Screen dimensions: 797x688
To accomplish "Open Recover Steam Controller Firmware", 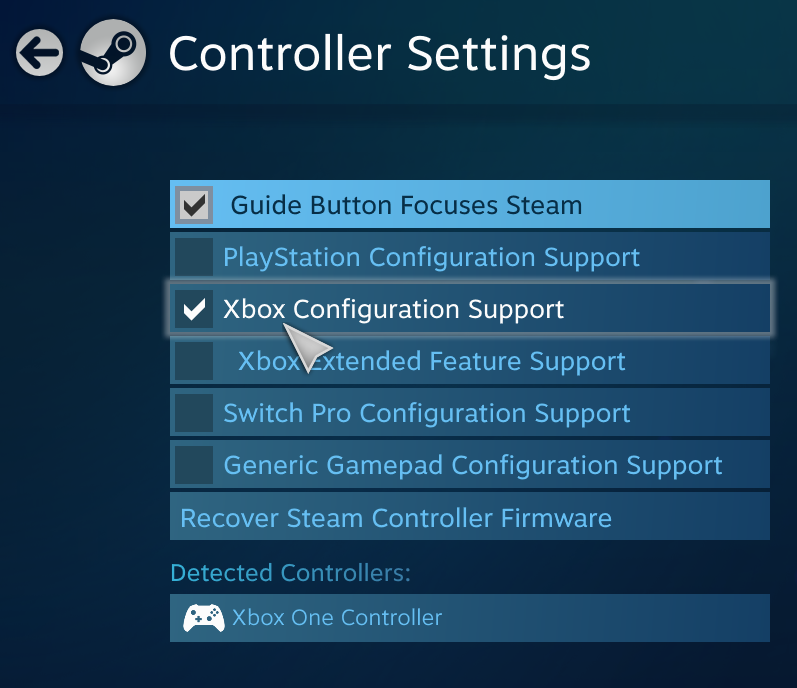I will (x=395, y=518).
